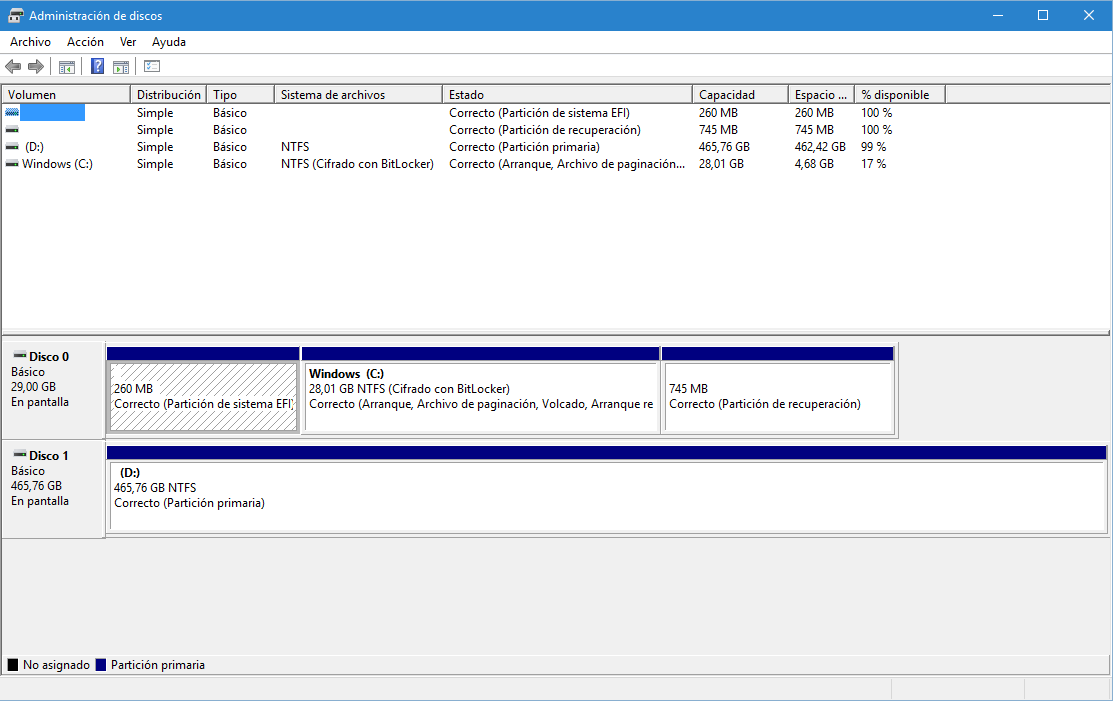This screenshot has width=1113, height=701.
Task: Click the '99 %' available cell
Action: click(874, 147)
